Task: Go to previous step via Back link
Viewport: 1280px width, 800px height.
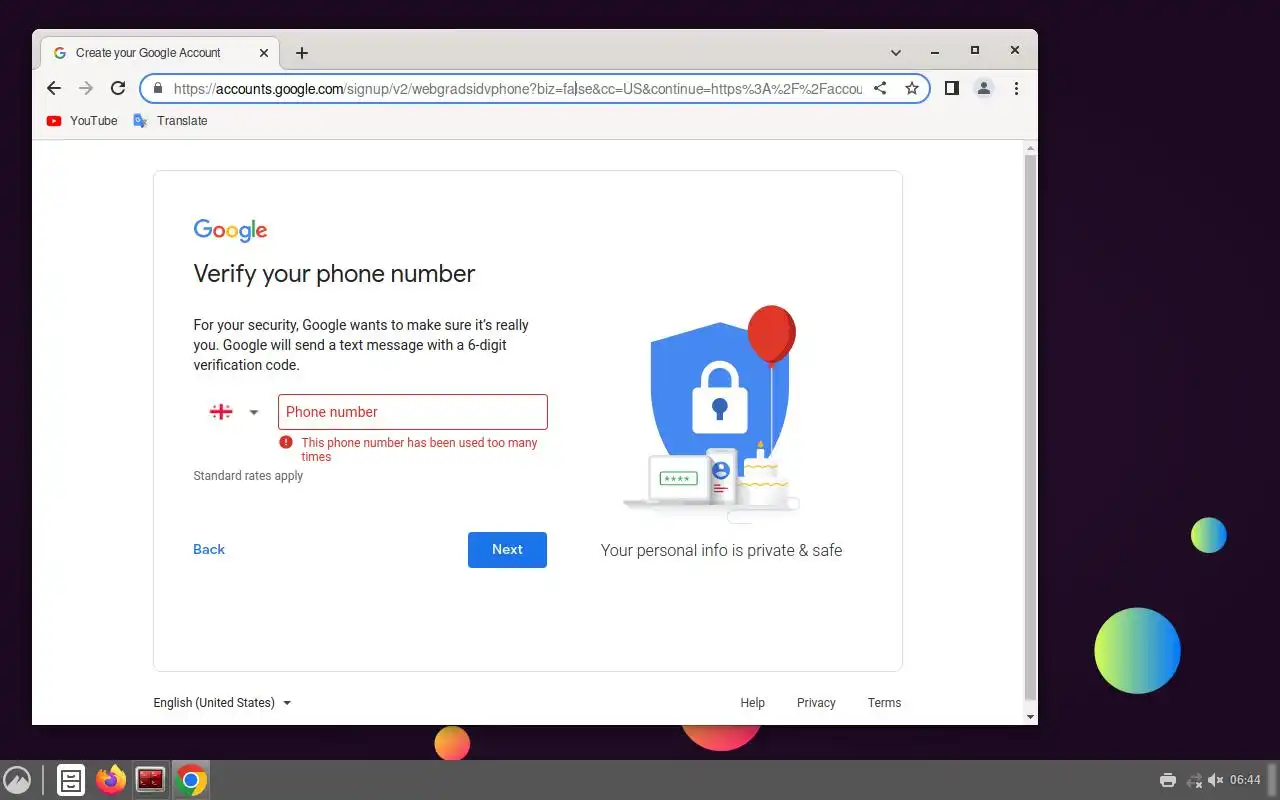Action: pos(209,549)
